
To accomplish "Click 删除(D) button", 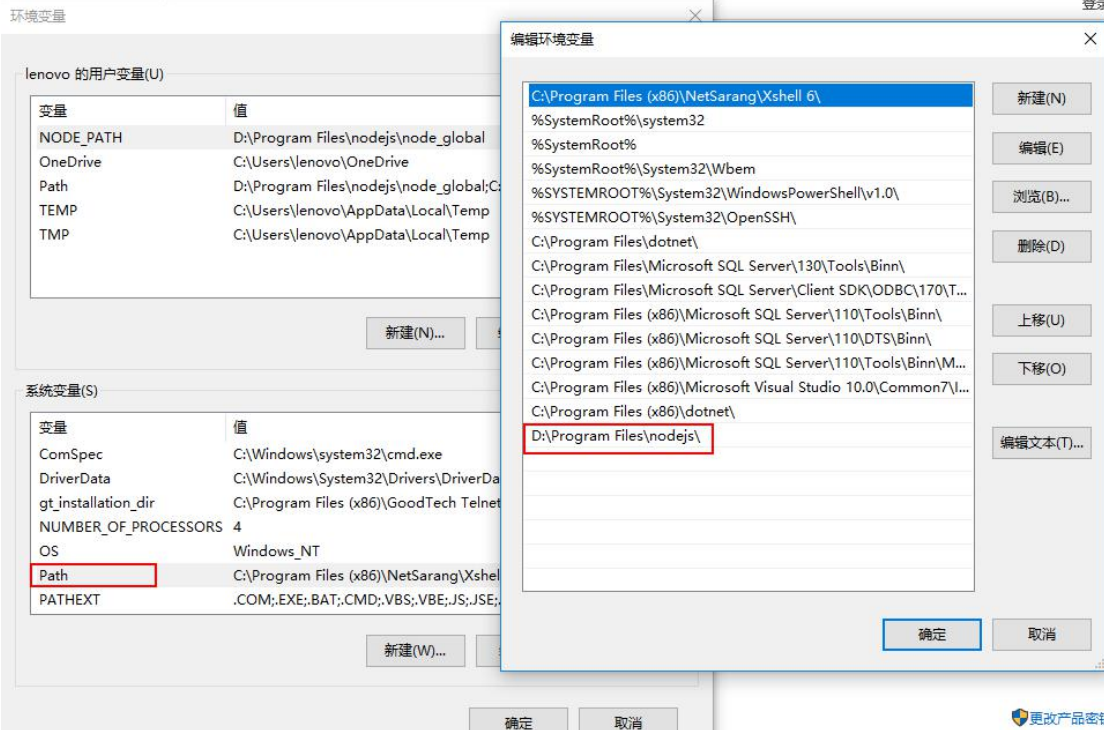I will [1041, 246].
